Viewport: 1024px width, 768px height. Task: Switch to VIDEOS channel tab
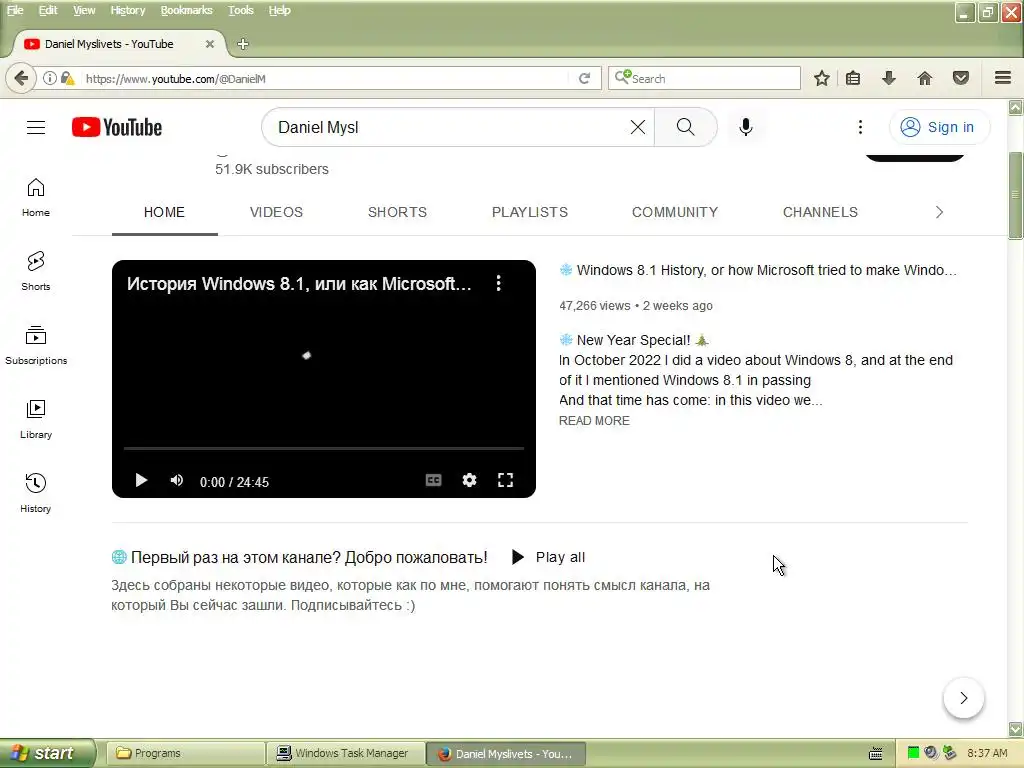pos(276,212)
